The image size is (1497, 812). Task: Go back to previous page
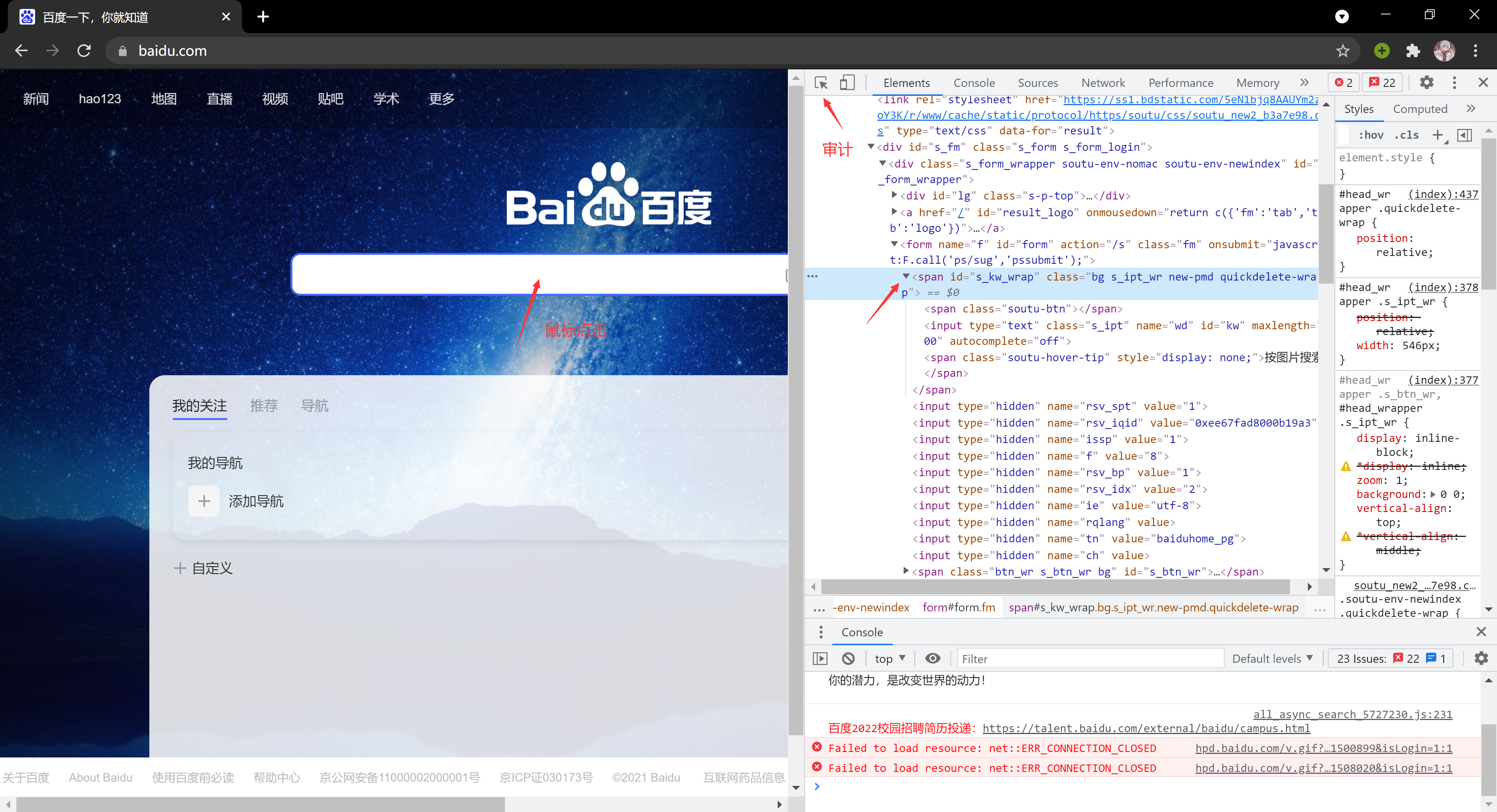coord(21,51)
